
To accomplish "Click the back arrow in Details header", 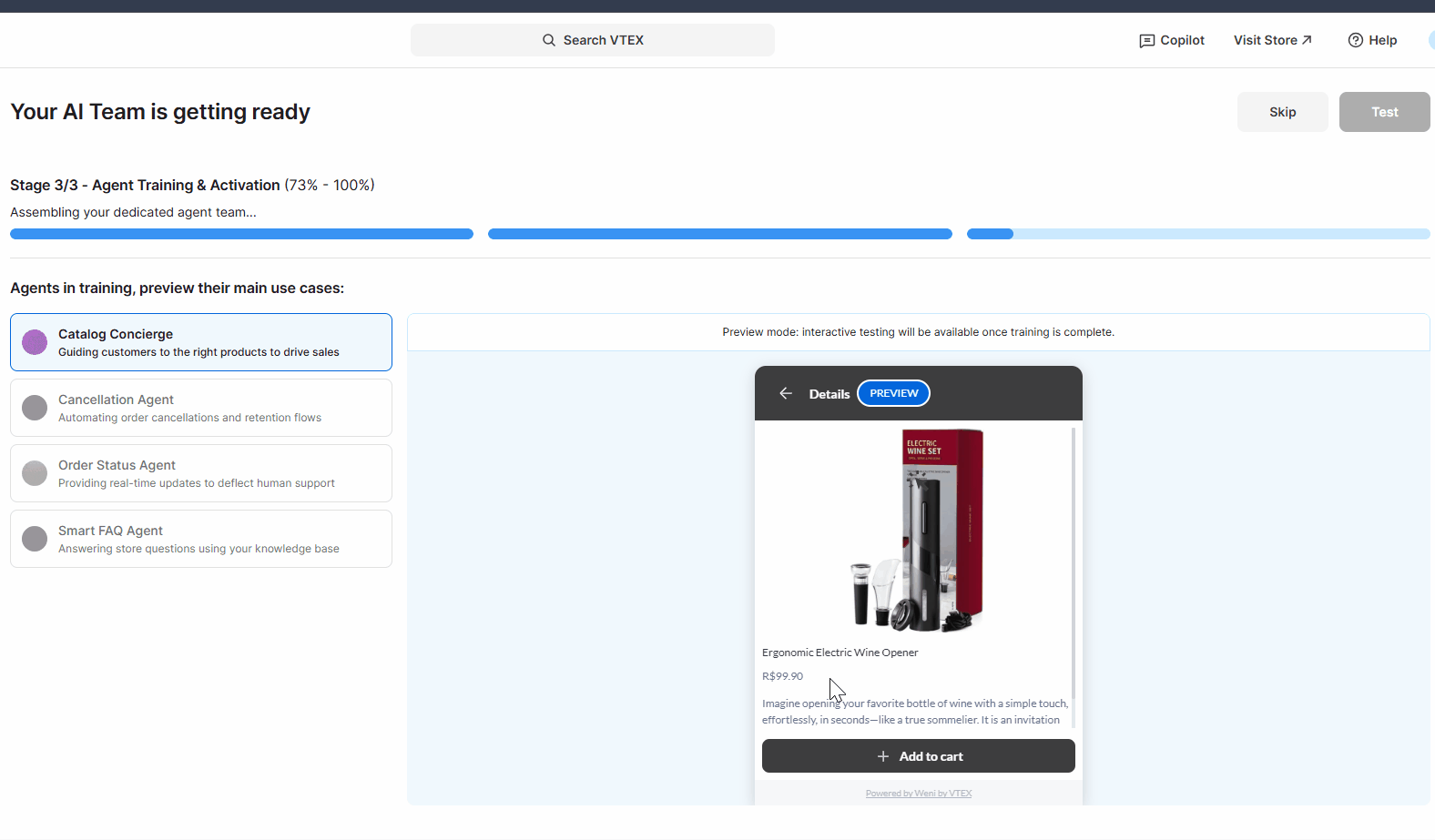I will point(786,393).
